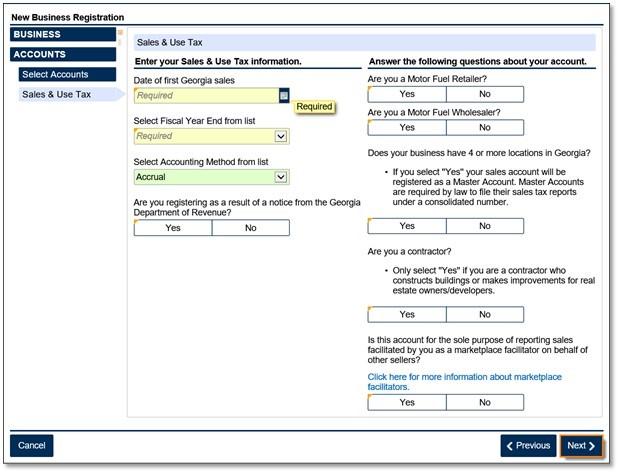Open the Accounting Method dropdown
The image size is (619, 473).
coord(281,177)
